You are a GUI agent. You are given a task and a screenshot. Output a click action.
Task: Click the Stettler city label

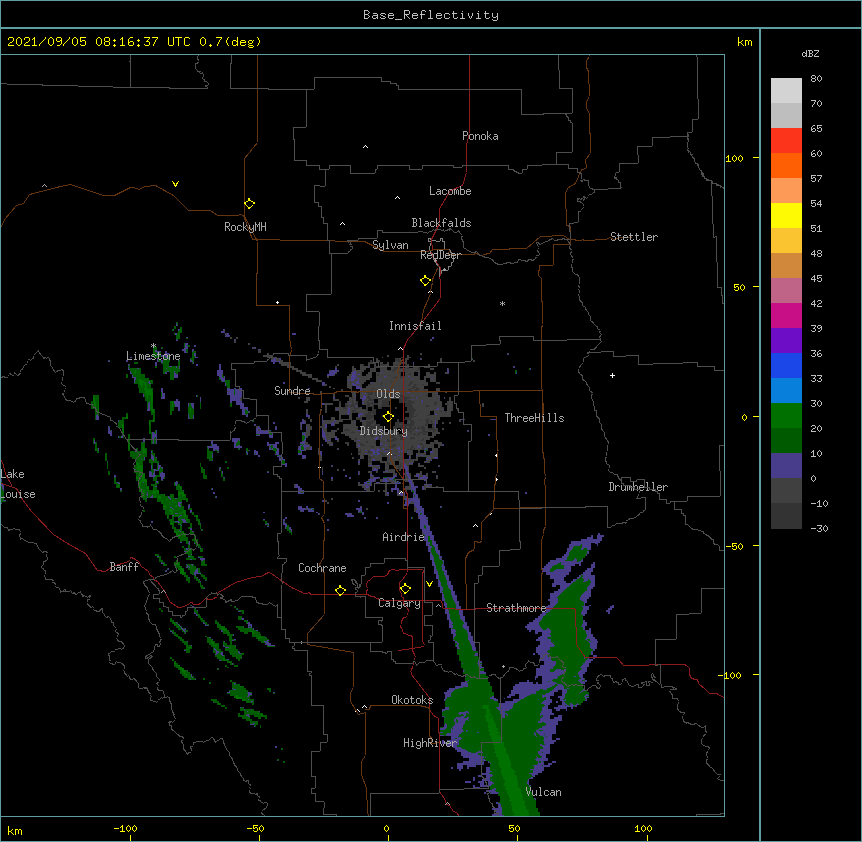click(634, 237)
